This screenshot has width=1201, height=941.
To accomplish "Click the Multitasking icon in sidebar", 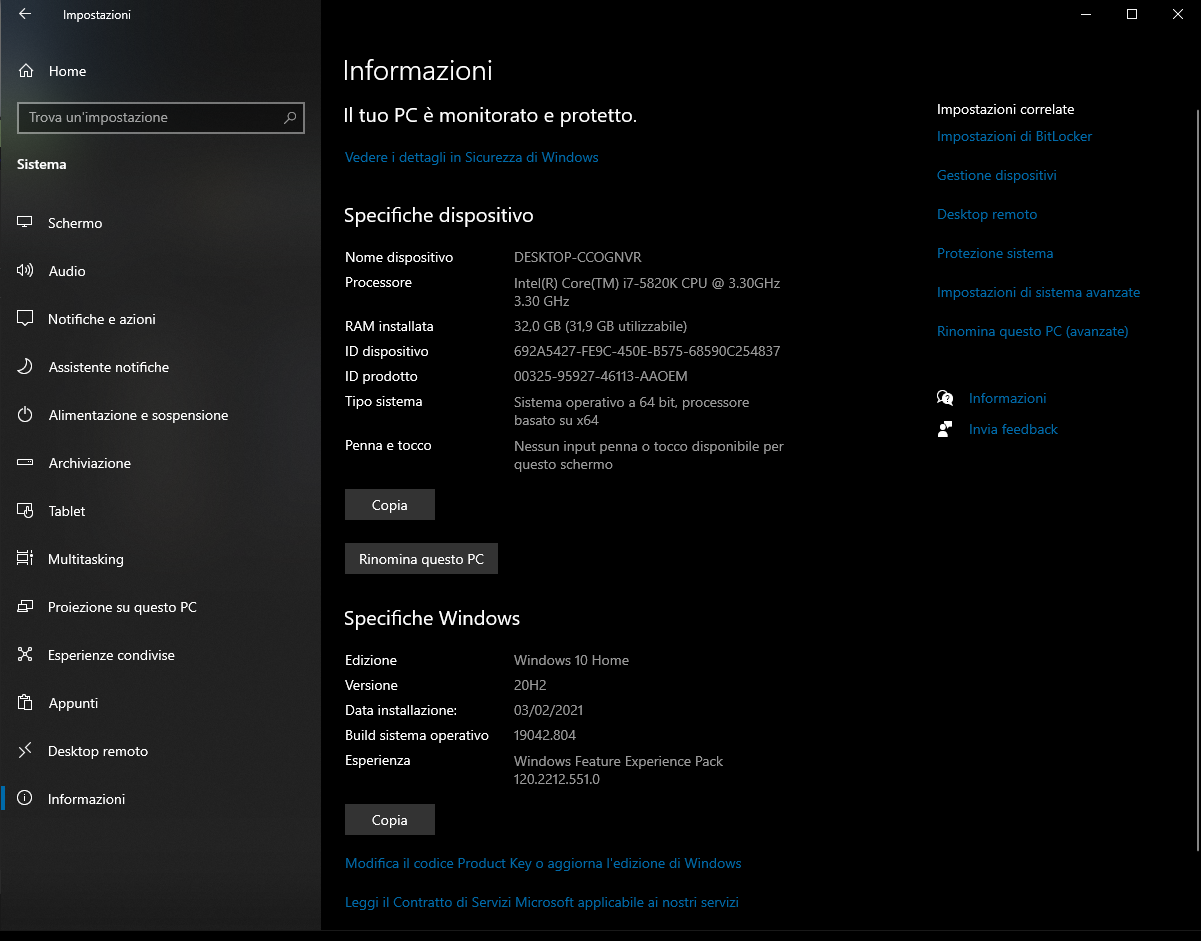I will pos(26,559).
